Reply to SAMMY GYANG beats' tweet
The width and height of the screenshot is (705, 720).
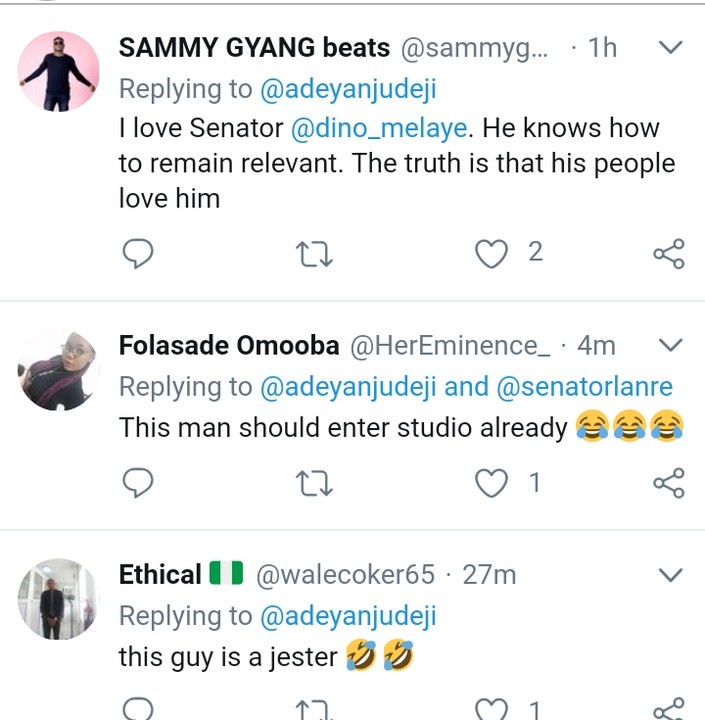[138, 254]
